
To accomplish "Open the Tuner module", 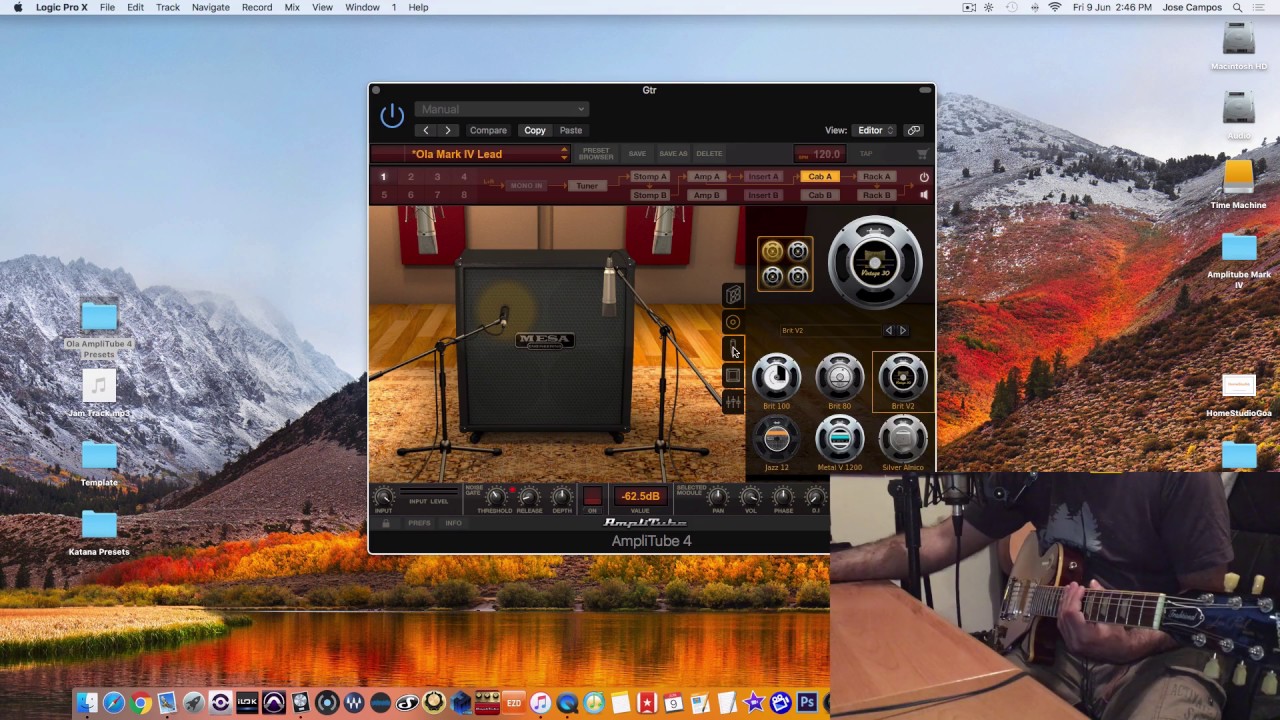I will coord(586,186).
